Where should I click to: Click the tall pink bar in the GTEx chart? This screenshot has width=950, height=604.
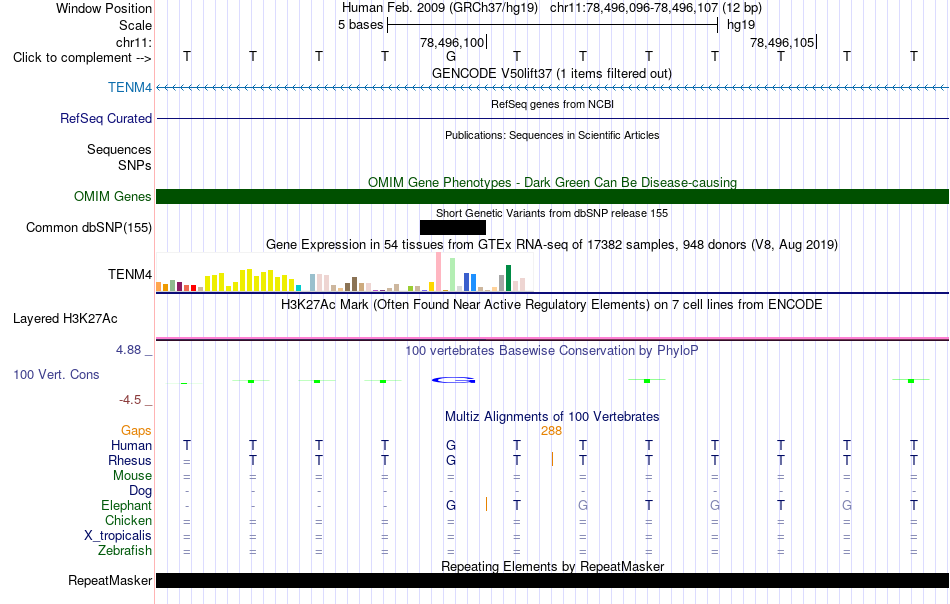(438, 272)
